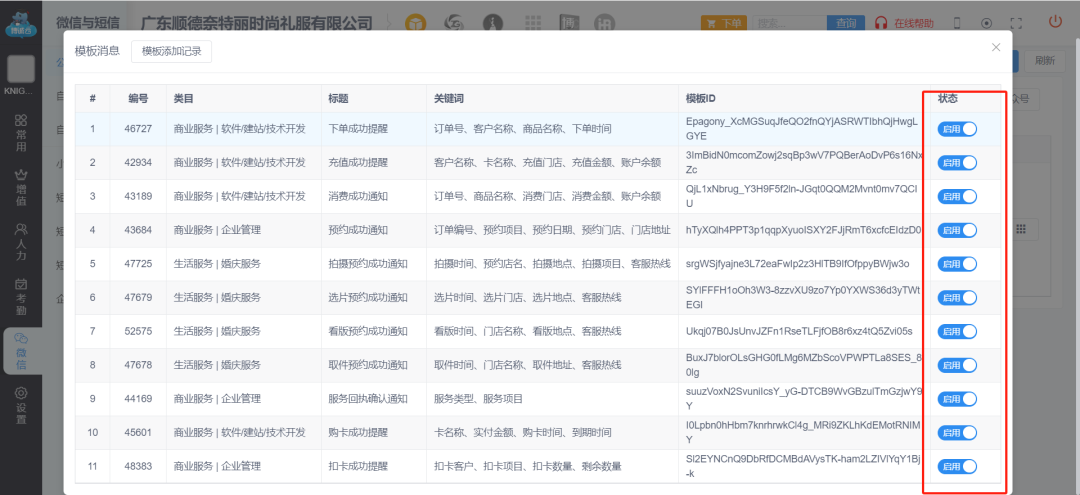Open the 设置 settings gear
The image size is (1080, 495).
tap(21, 406)
